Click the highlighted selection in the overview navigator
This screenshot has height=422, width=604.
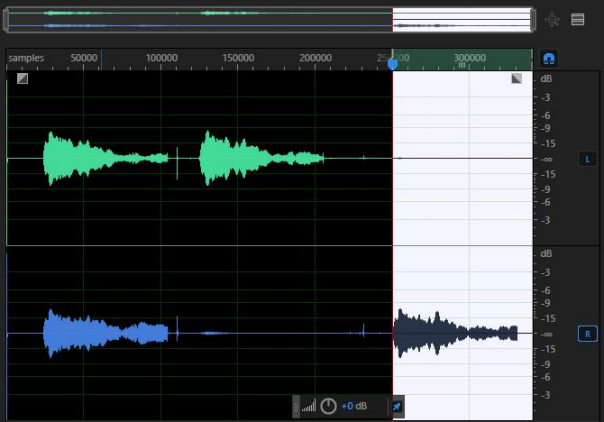pos(461,19)
